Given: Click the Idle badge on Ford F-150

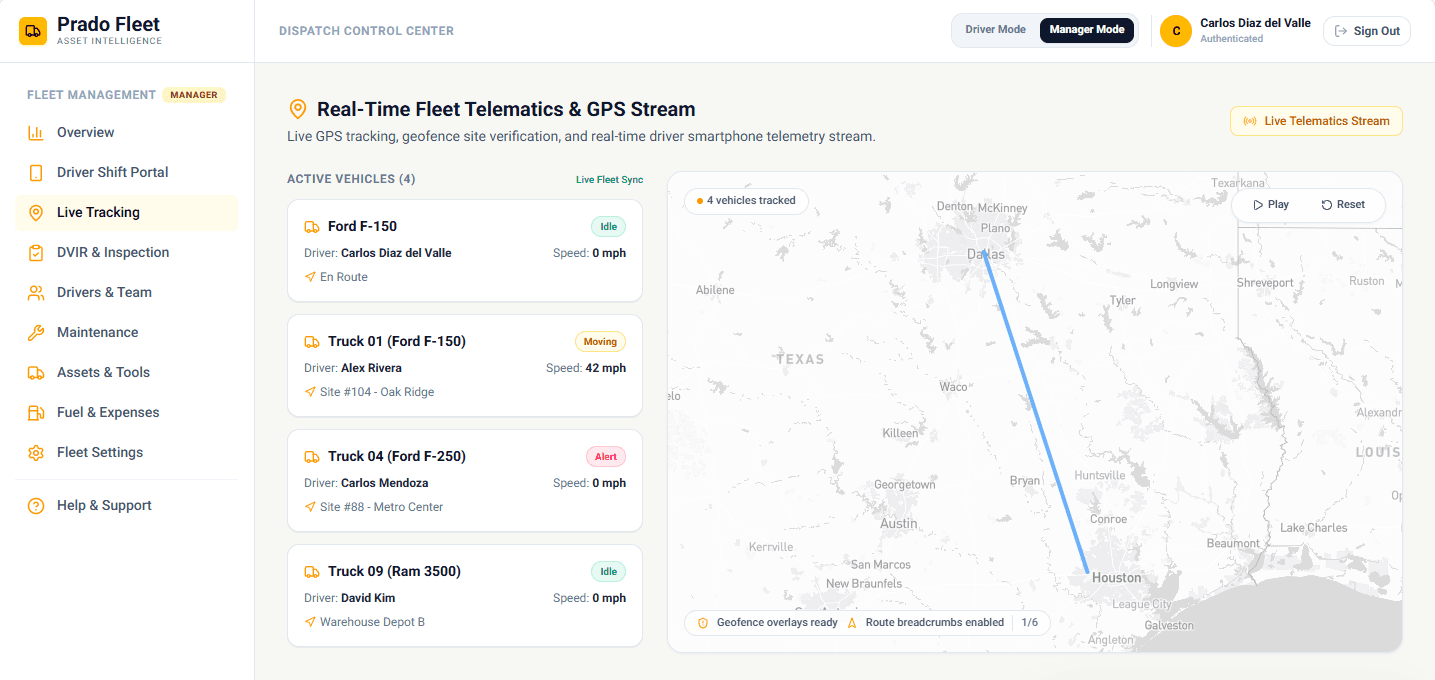Looking at the screenshot, I should coord(608,226).
